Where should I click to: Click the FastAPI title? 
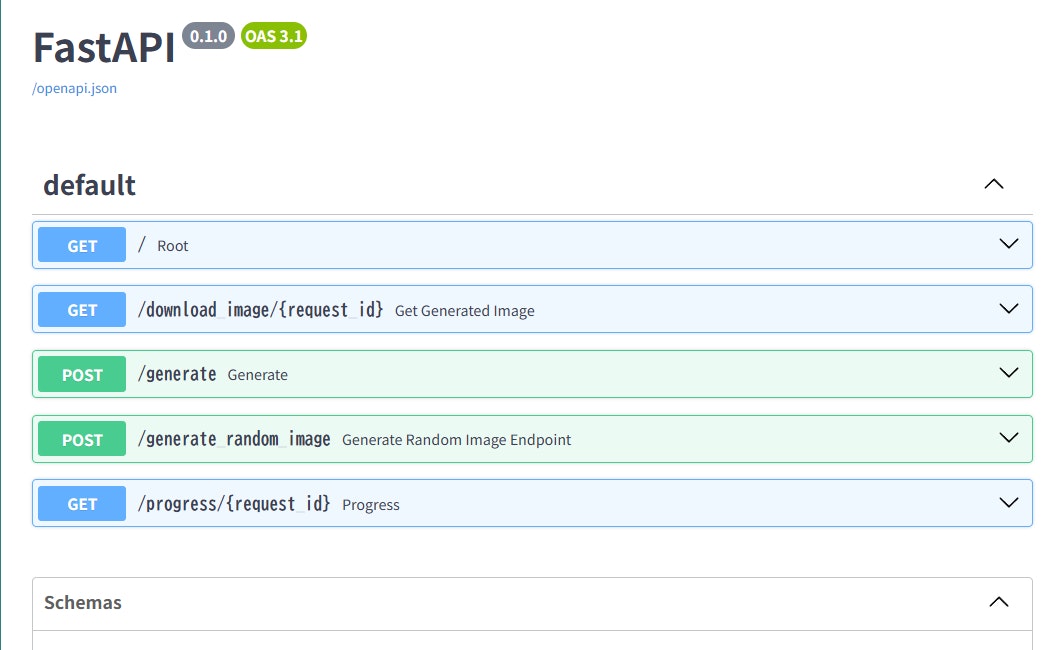104,48
